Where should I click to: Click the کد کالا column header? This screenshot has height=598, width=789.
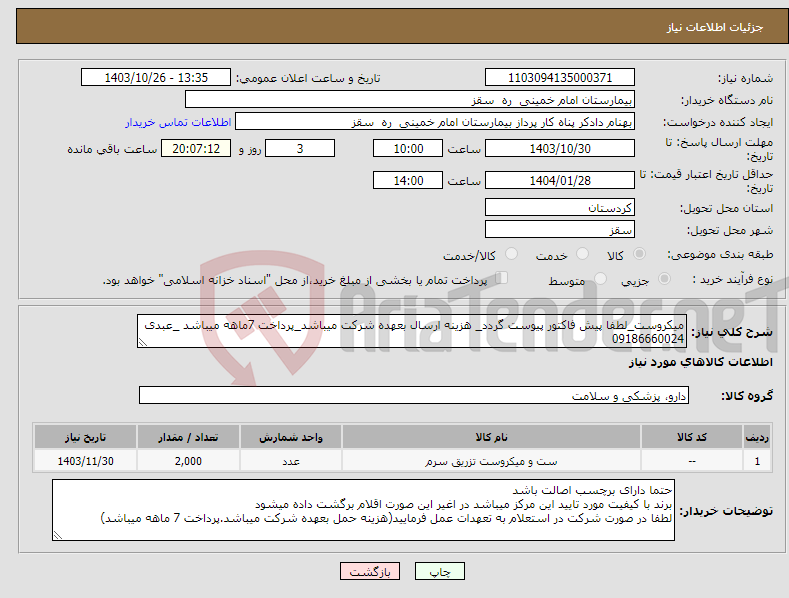click(x=692, y=437)
